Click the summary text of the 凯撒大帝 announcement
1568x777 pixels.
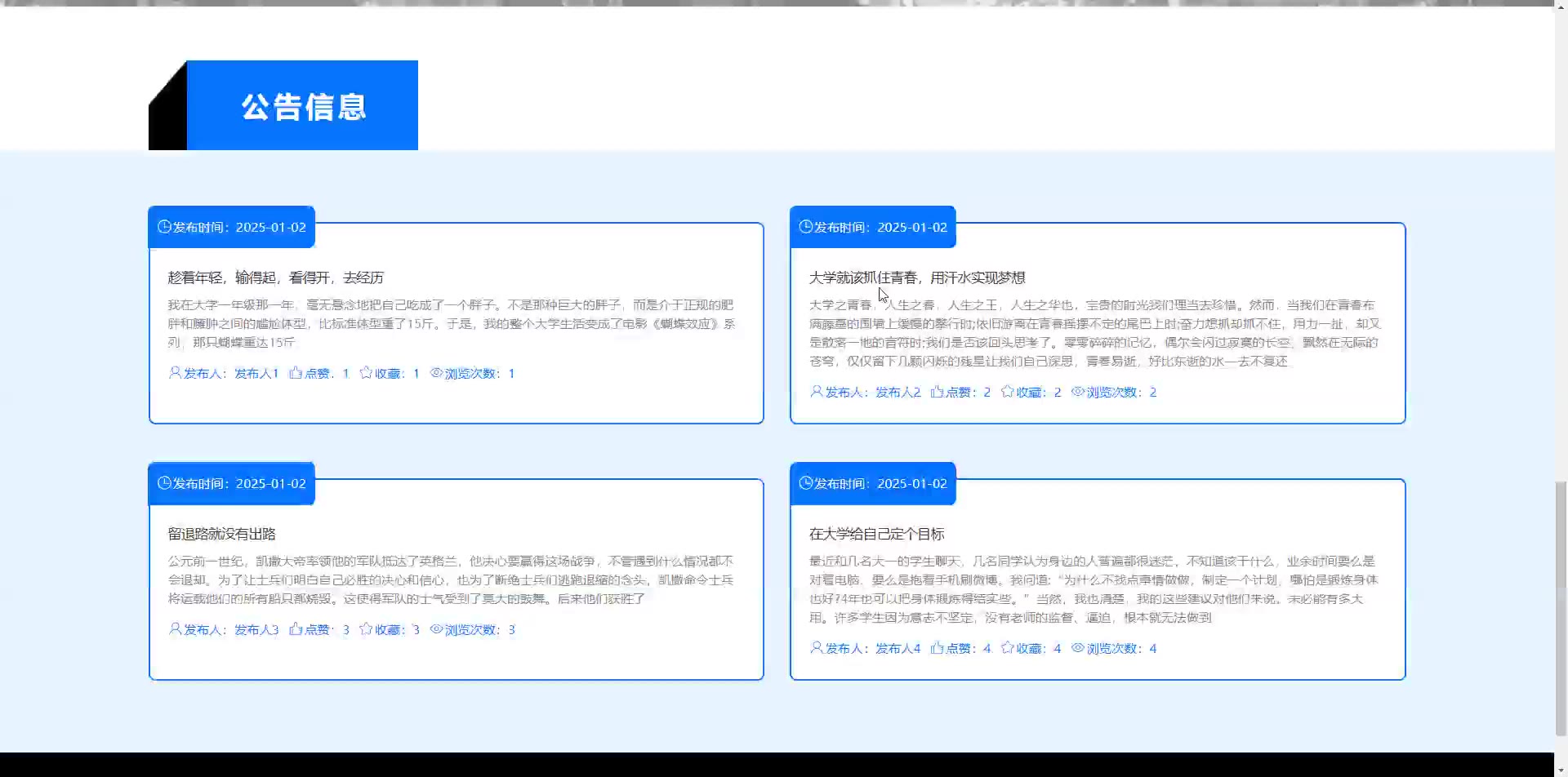tap(451, 580)
